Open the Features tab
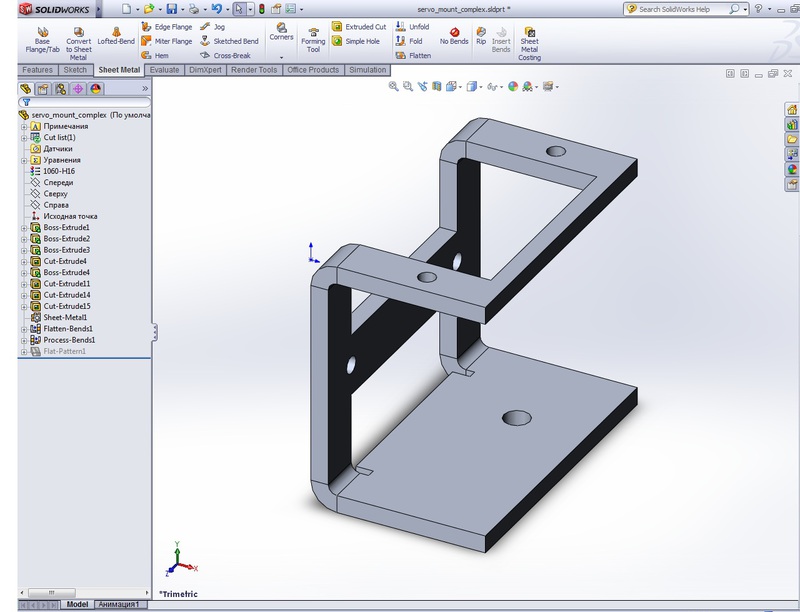 click(x=38, y=70)
